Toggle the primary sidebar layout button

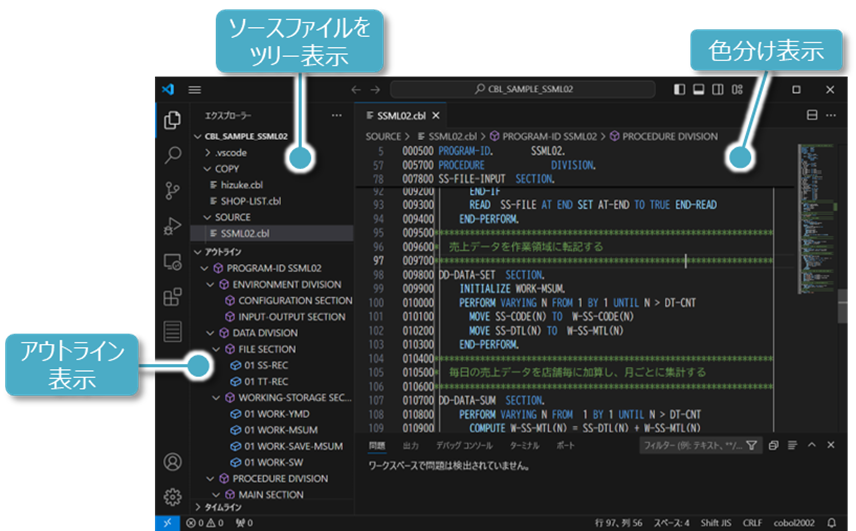[x=680, y=89]
